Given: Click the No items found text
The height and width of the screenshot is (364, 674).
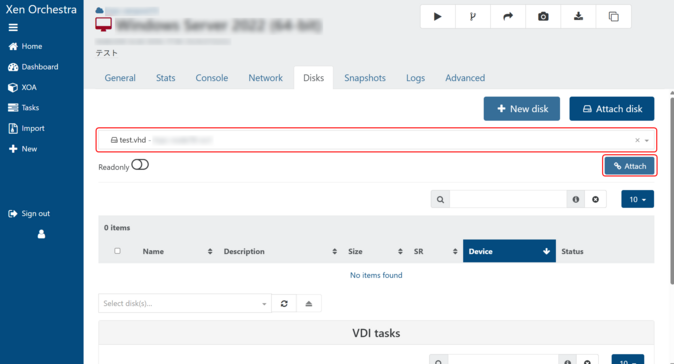Looking at the screenshot, I should [376, 275].
